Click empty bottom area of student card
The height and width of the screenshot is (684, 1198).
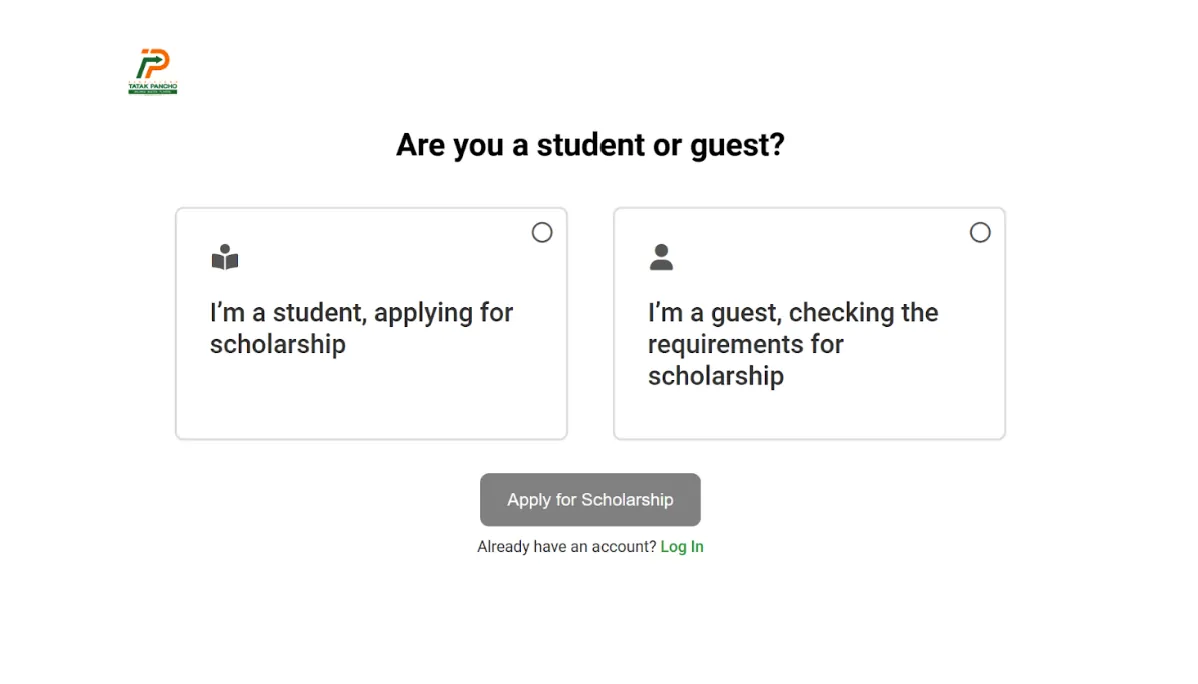[371, 401]
